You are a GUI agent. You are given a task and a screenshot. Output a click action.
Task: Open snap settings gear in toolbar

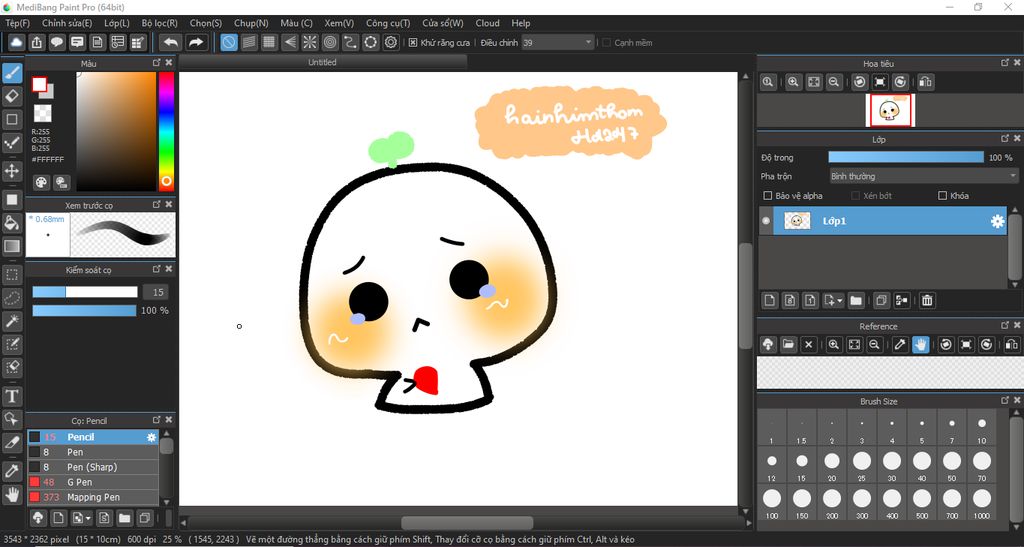[391, 42]
